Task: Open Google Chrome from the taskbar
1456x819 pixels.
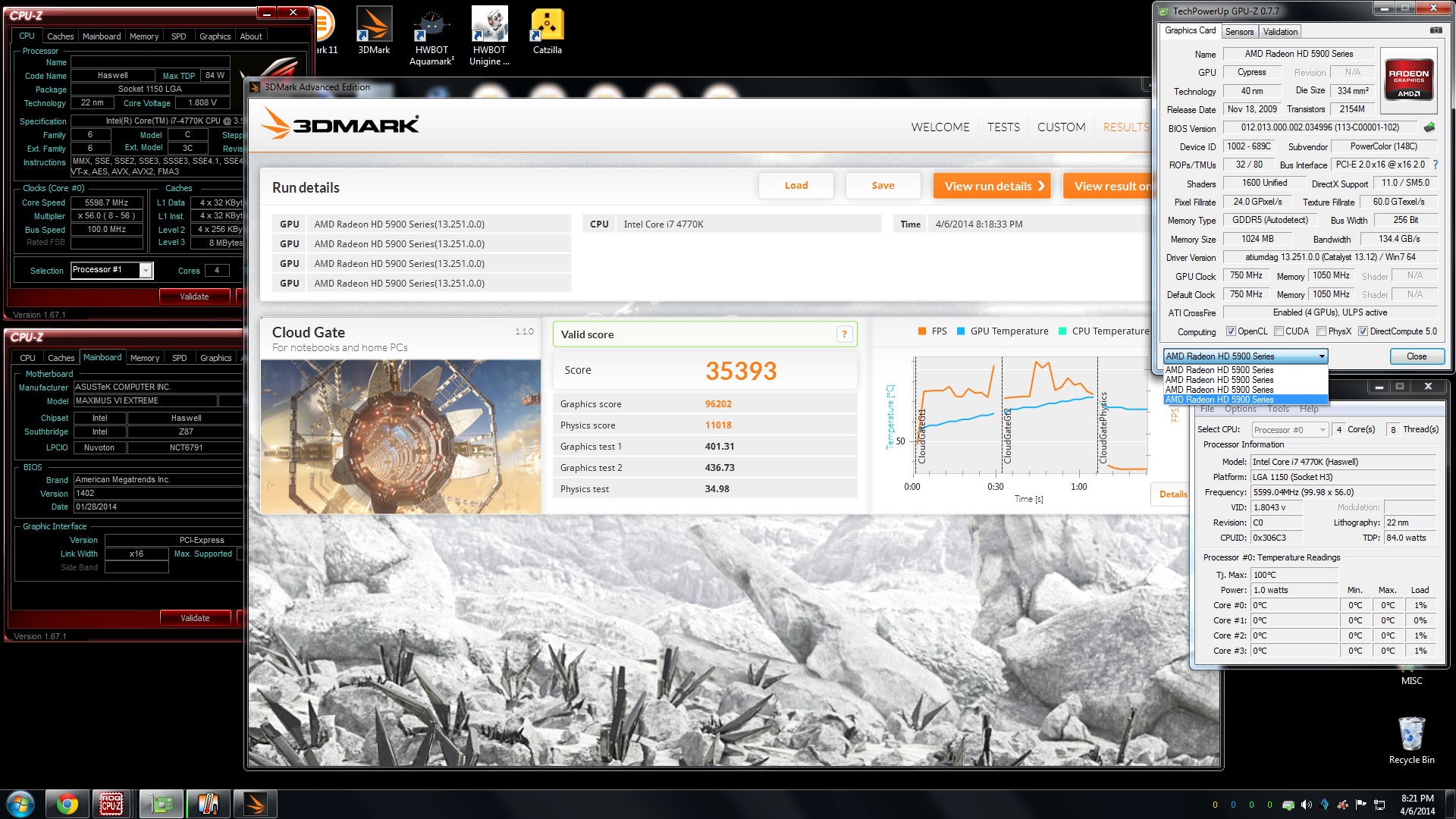Action: pos(67,804)
